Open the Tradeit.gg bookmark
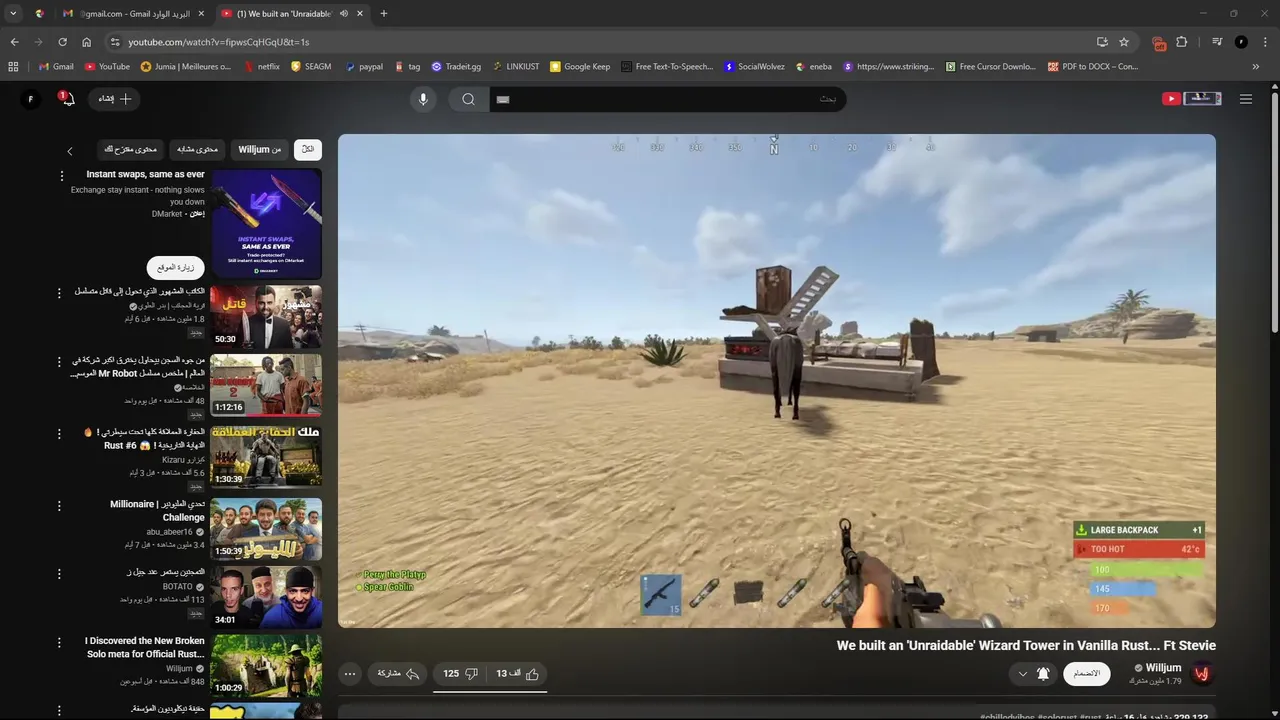1280x720 pixels. [456, 67]
